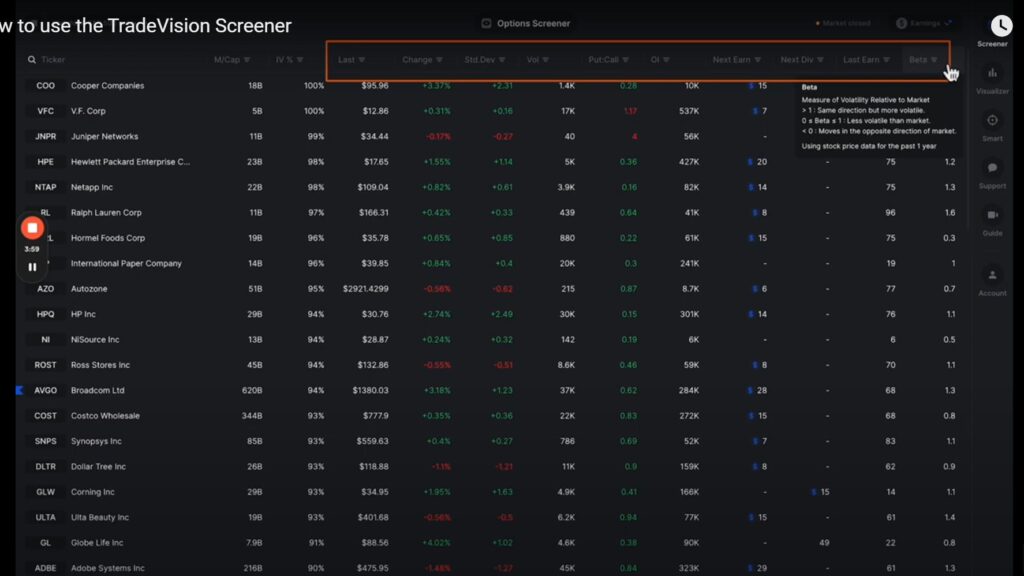Click the red stop recording button
This screenshot has height=576, width=1024.
pyautogui.click(x=32, y=228)
